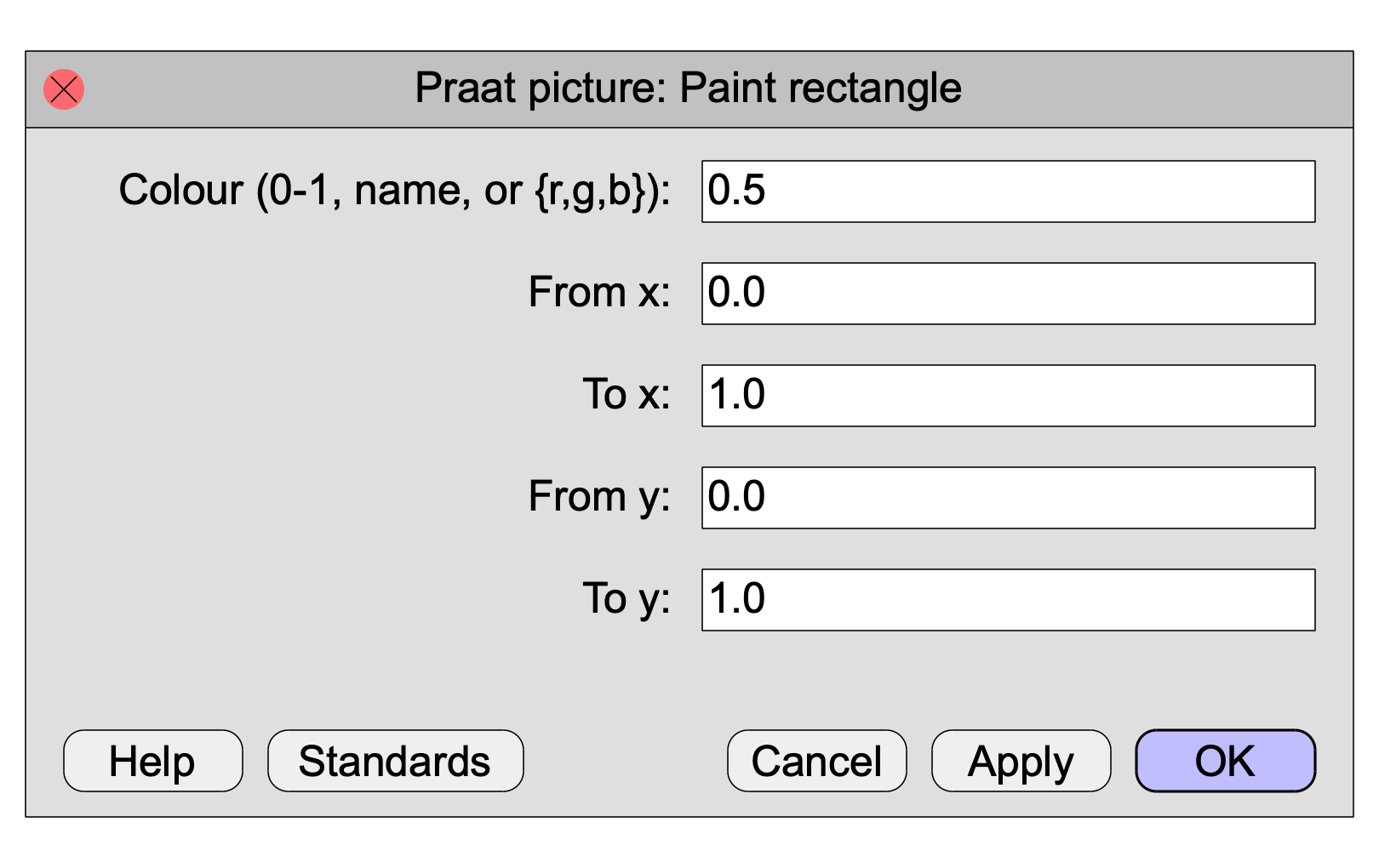Click inside the From y field
This screenshot has height=868, width=1379.
[x=1008, y=498]
